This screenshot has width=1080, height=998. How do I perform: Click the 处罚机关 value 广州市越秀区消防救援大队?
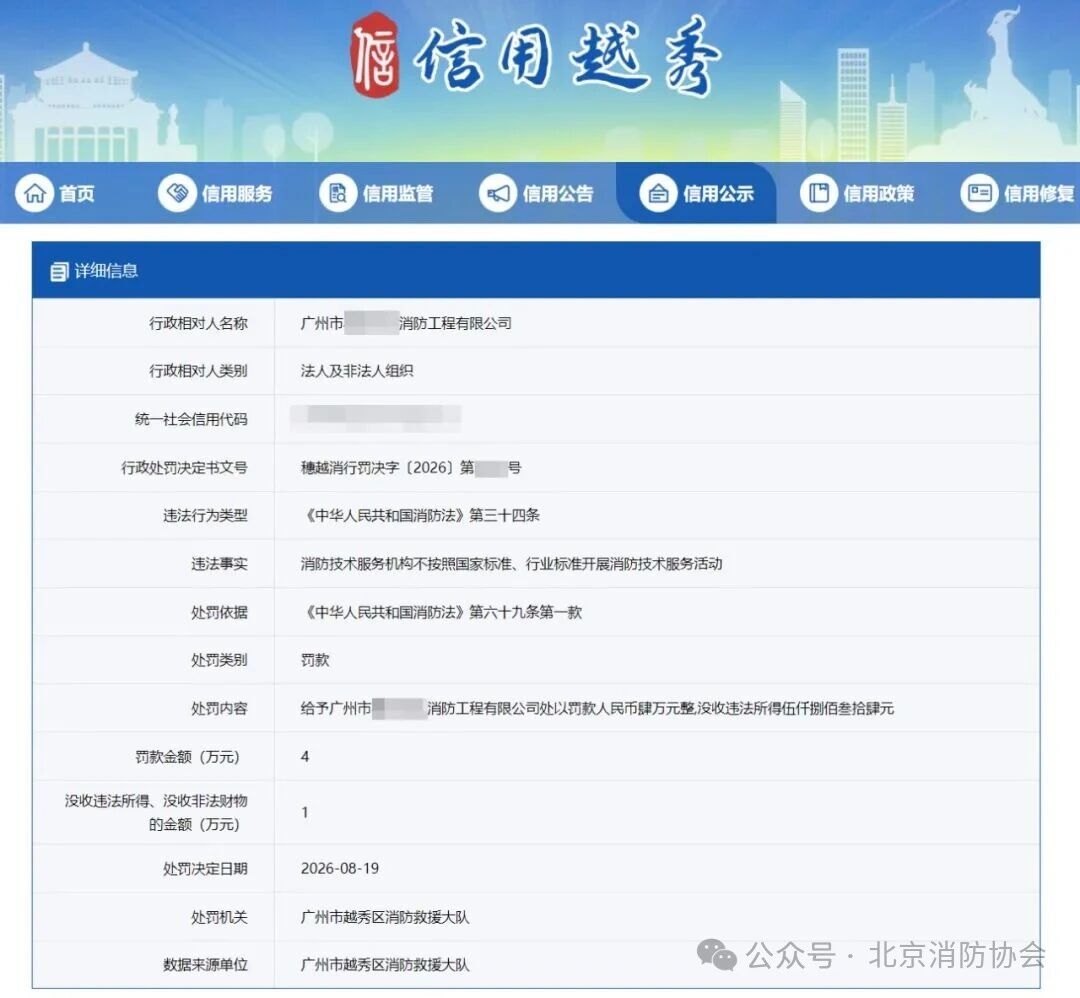pos(385,917)
